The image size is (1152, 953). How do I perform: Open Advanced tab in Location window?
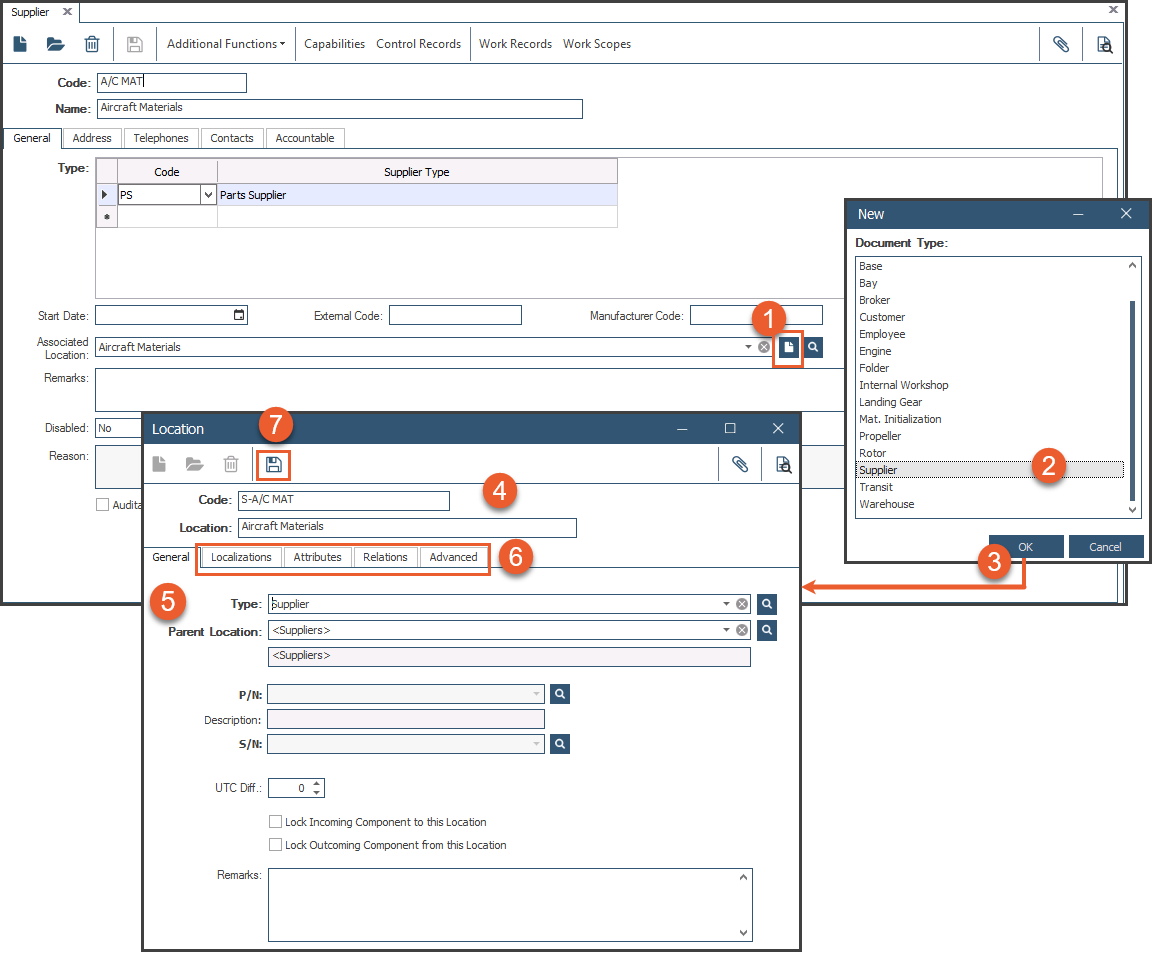(453, 557)
